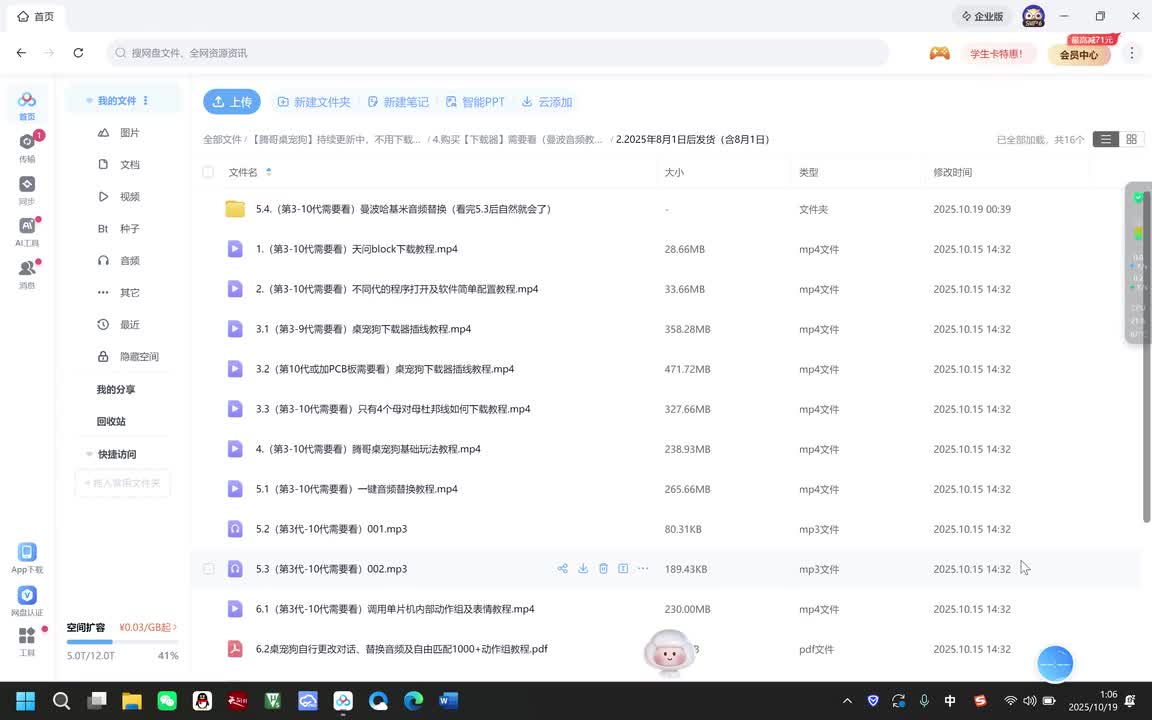Image resolution: width=1152 pixels, height=720 pixels.
Task: Open more actions for 5.3 002.mp3
Action: click(643, 569)
